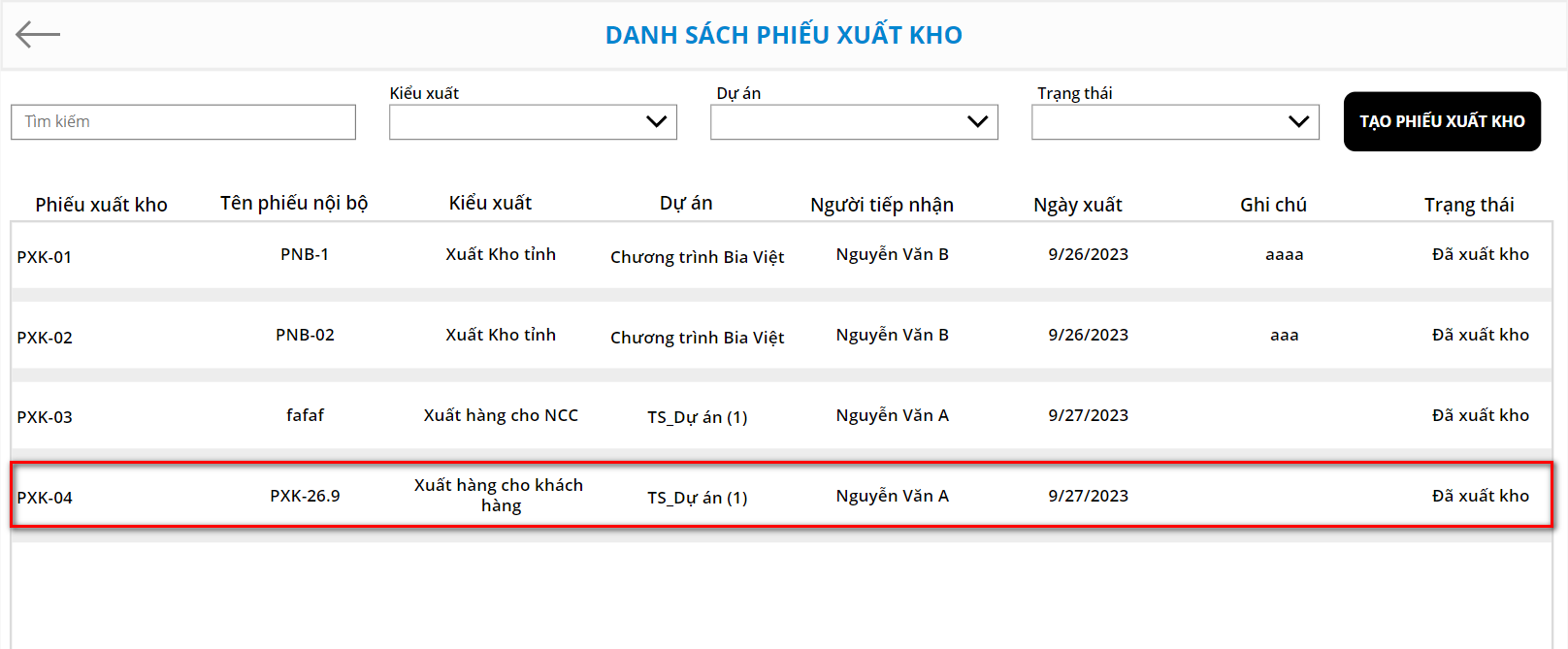The image size is (1568, 649).
Task: Click the Trạng thái column header
Action: click(1469, 205)
